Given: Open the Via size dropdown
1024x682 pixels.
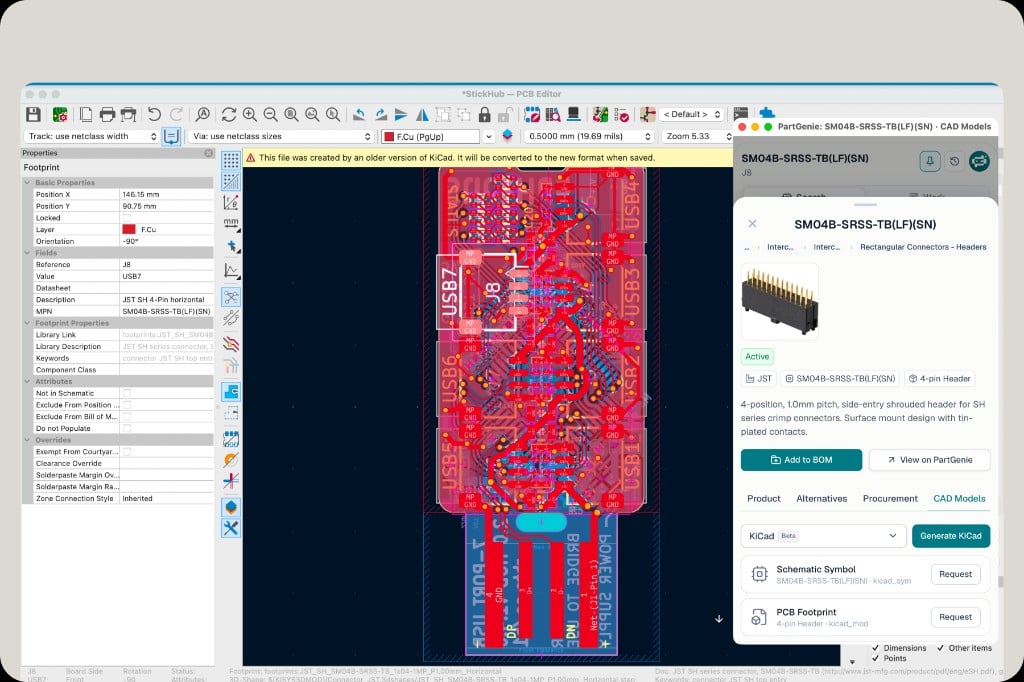Looking at the screenshot, I should 281,137.
